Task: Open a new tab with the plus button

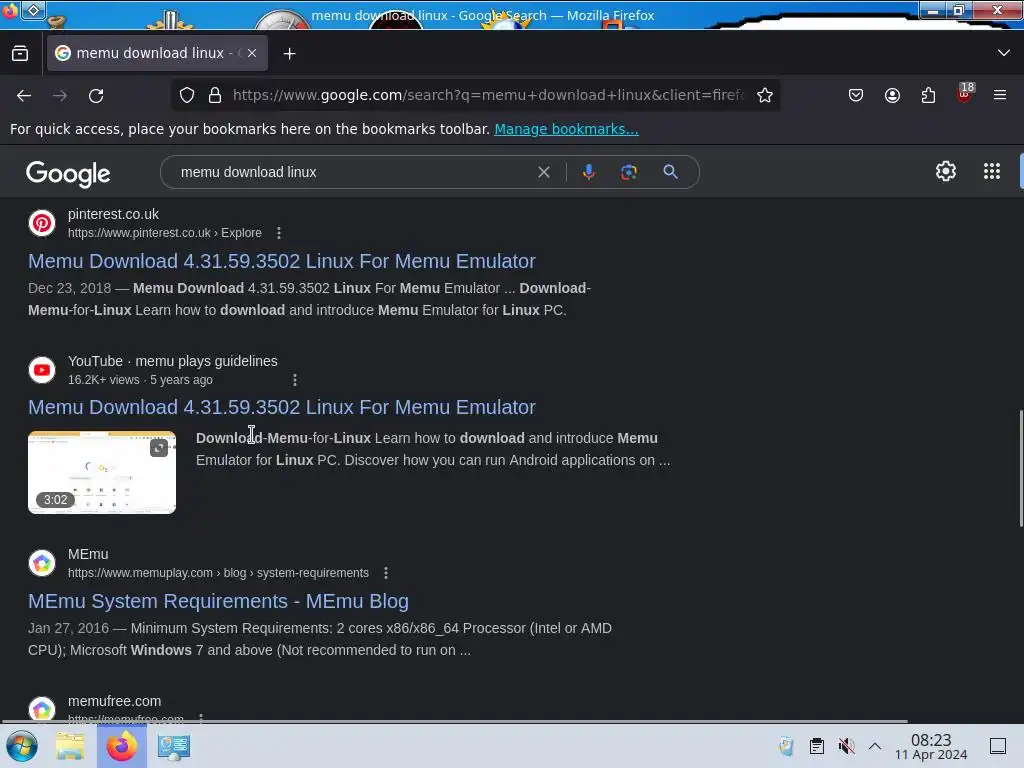Action: (x=289, y=54)
